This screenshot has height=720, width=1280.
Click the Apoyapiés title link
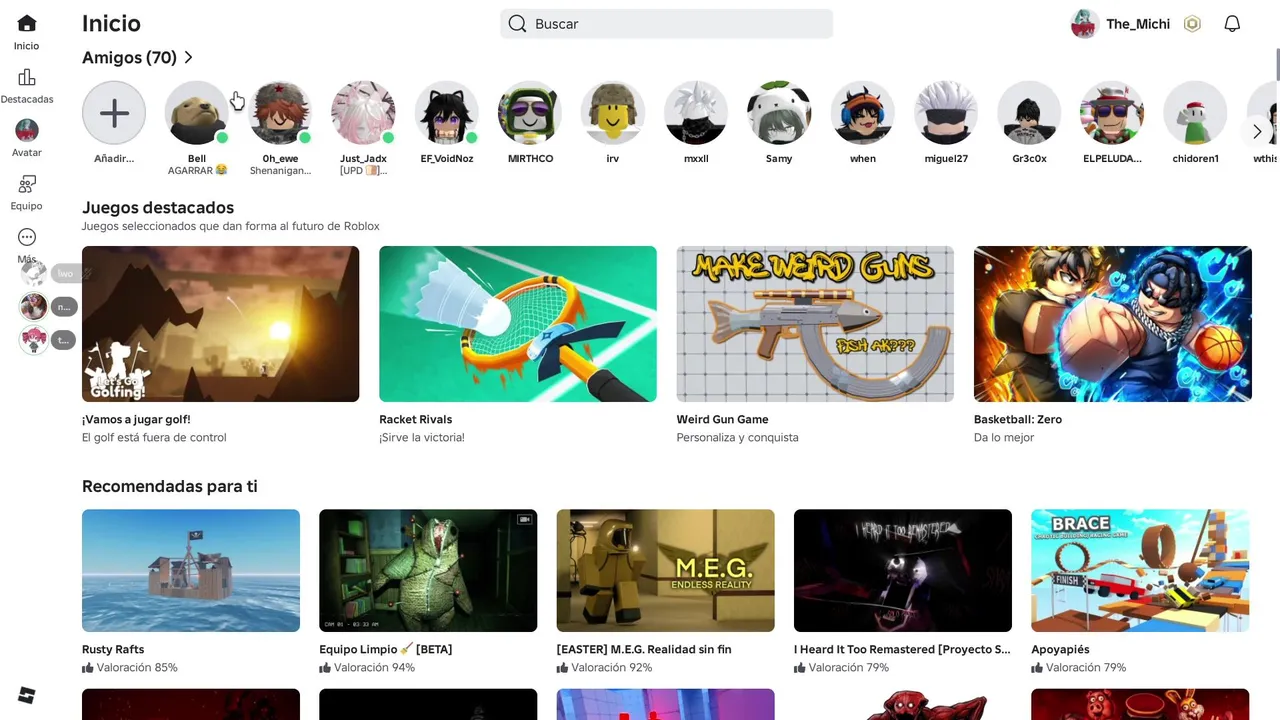pyautogui.click(x=1062, y=649)
